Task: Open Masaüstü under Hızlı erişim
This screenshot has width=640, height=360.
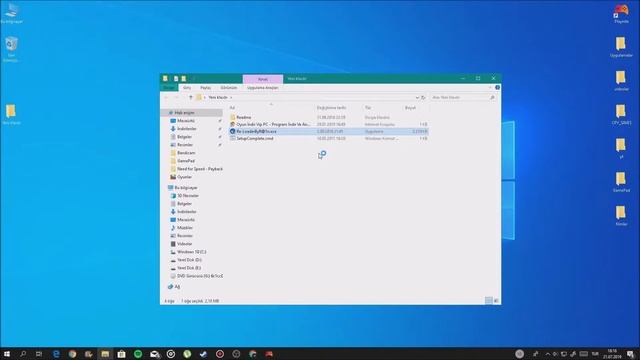Action: (186, 121)
